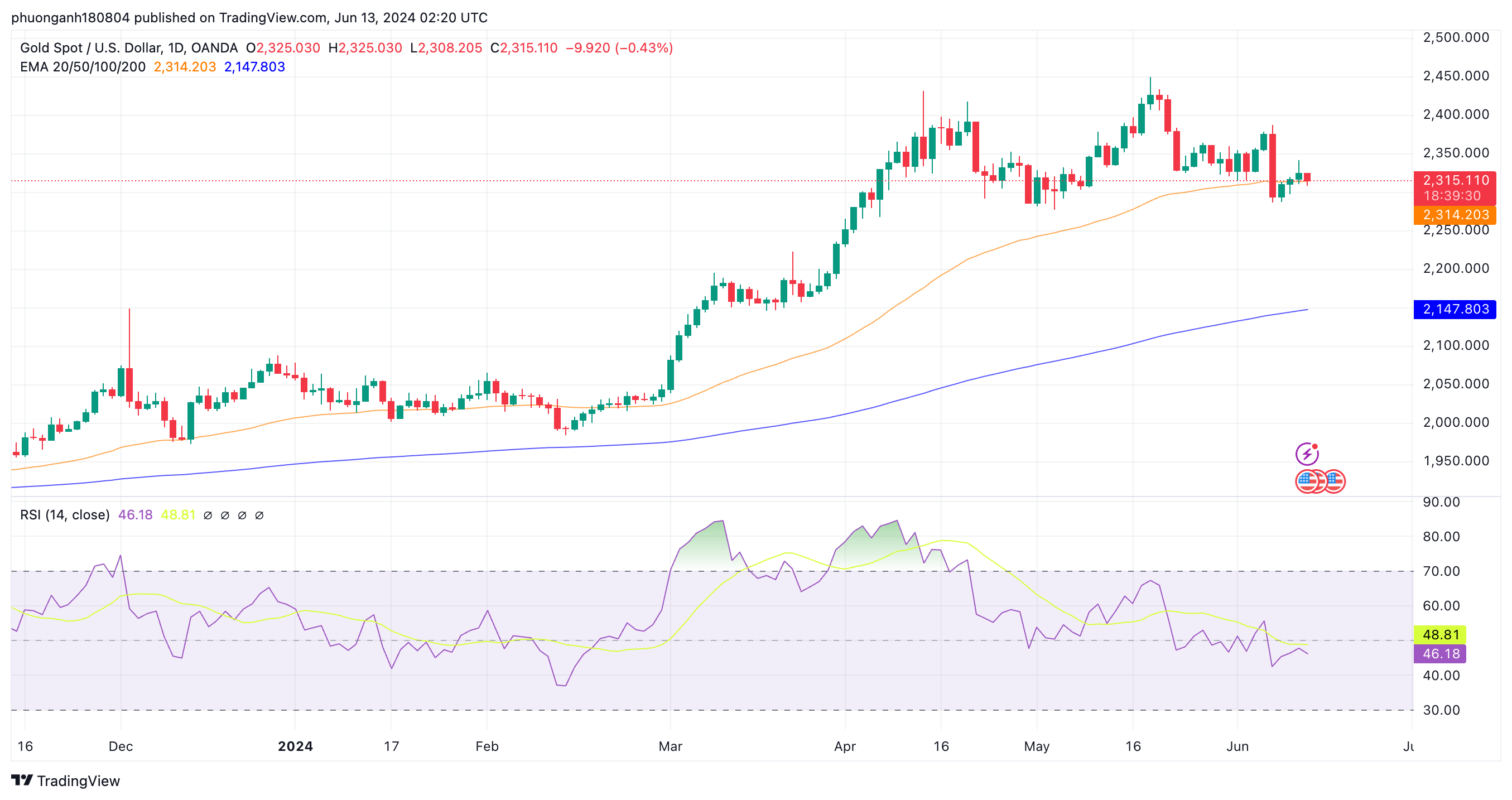This screenshot has width=1512, height=800.
Task: Click the 1,950.000 price axis label
Action: click(x=1456, y=461)
